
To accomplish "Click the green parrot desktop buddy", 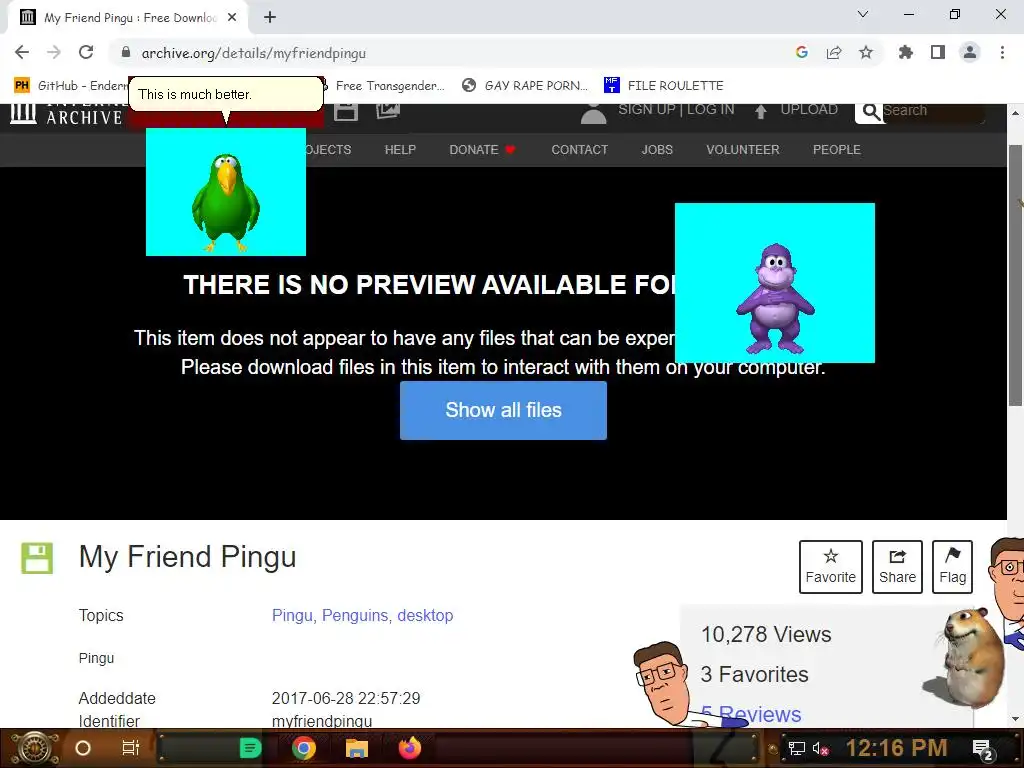I will pos(226,202).
